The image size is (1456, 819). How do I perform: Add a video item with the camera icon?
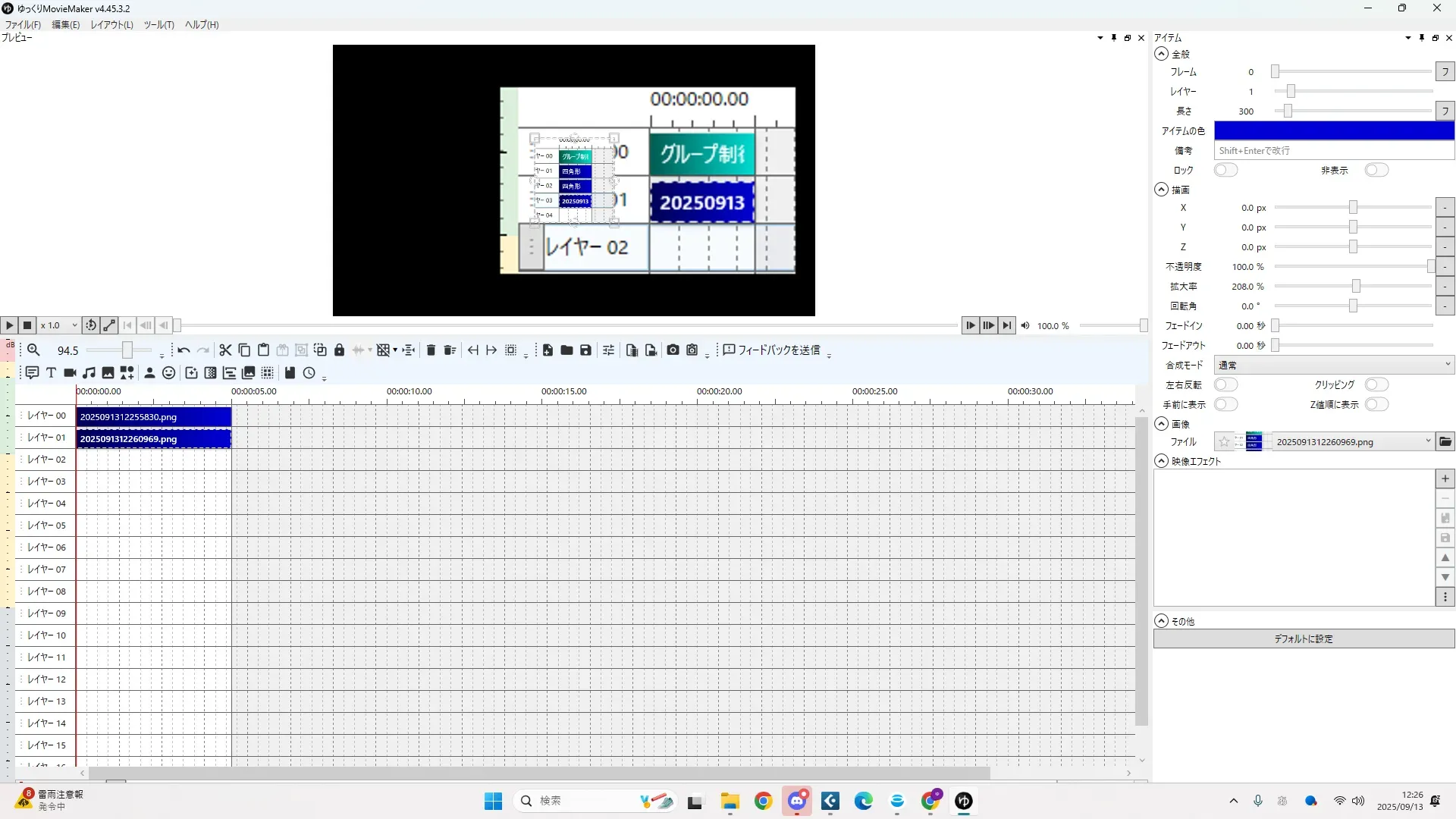point(70,373)
